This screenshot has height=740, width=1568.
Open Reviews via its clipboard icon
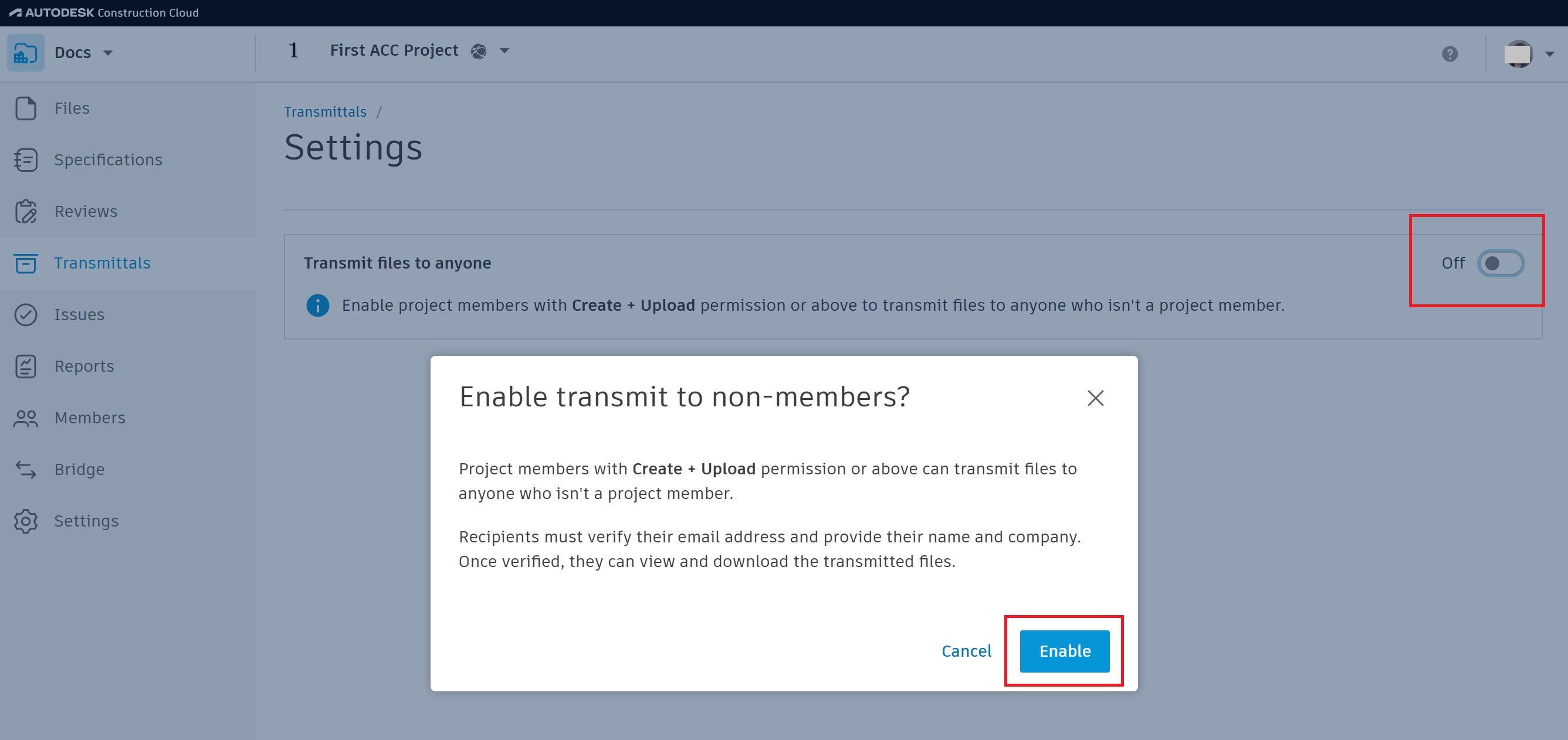click(26, 212)
